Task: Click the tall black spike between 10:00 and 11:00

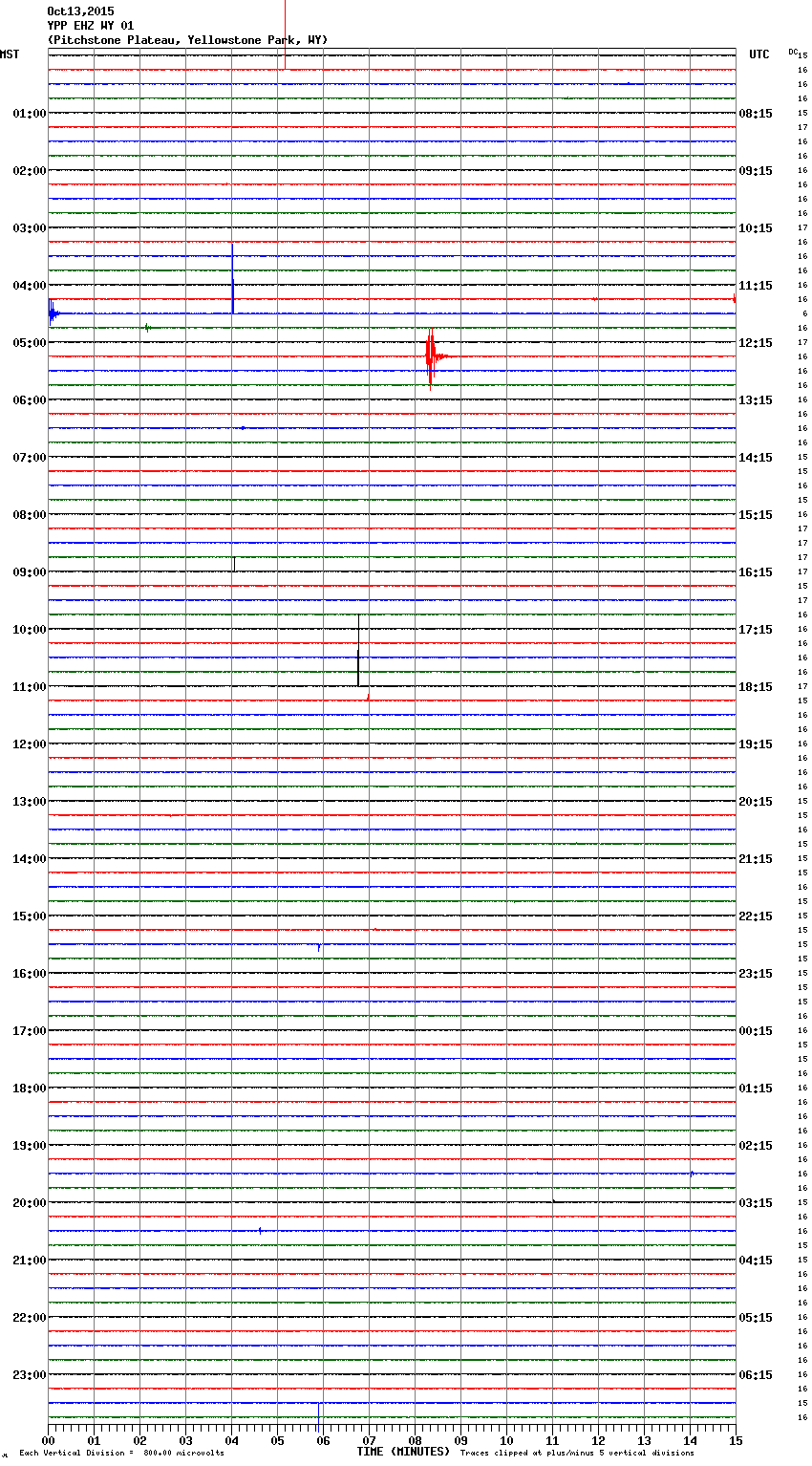Action: pos(358,651)
